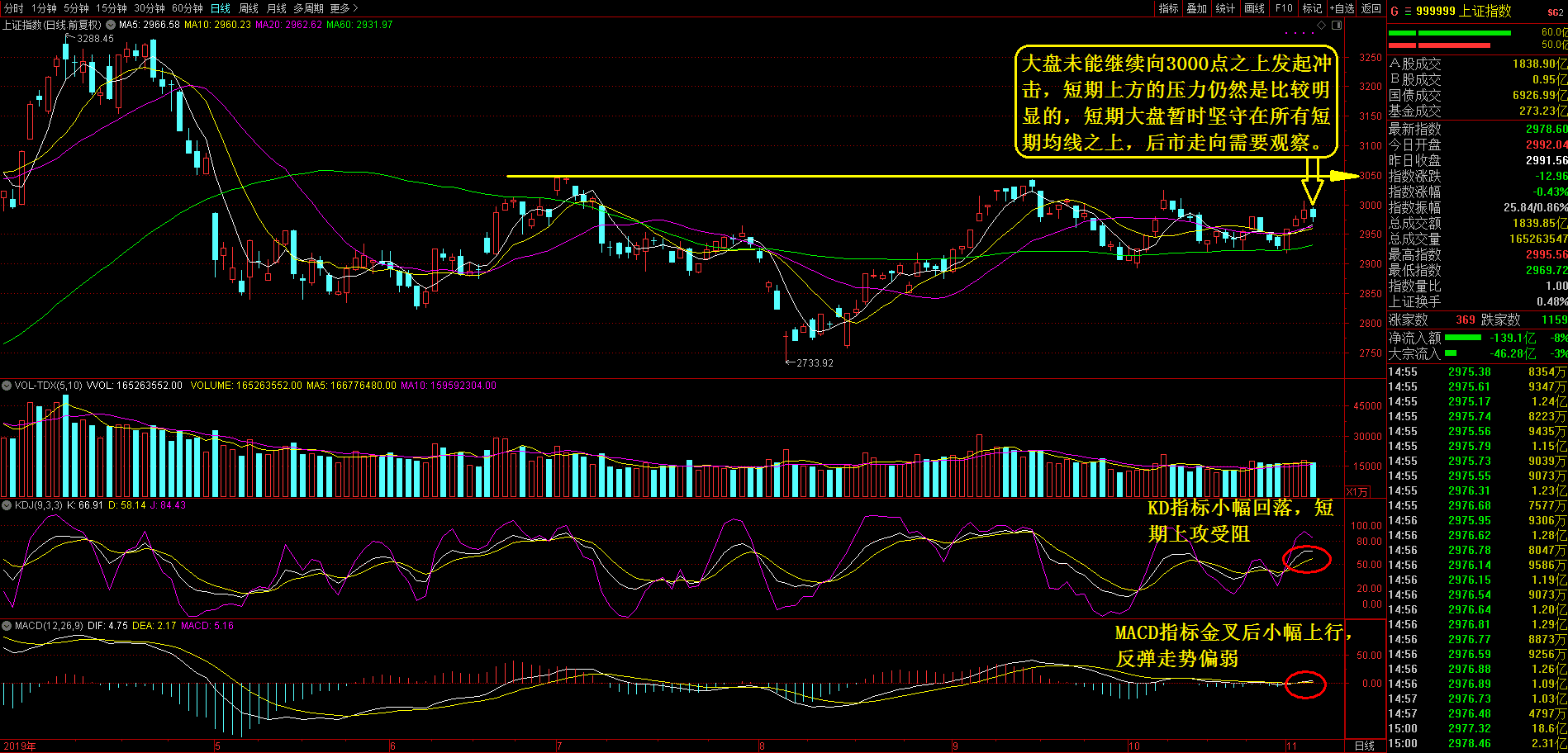Click the 2733.92 low price marker
Viewport: 1568px width, 753px height.
pyautogui.click(x=815, y=363)
